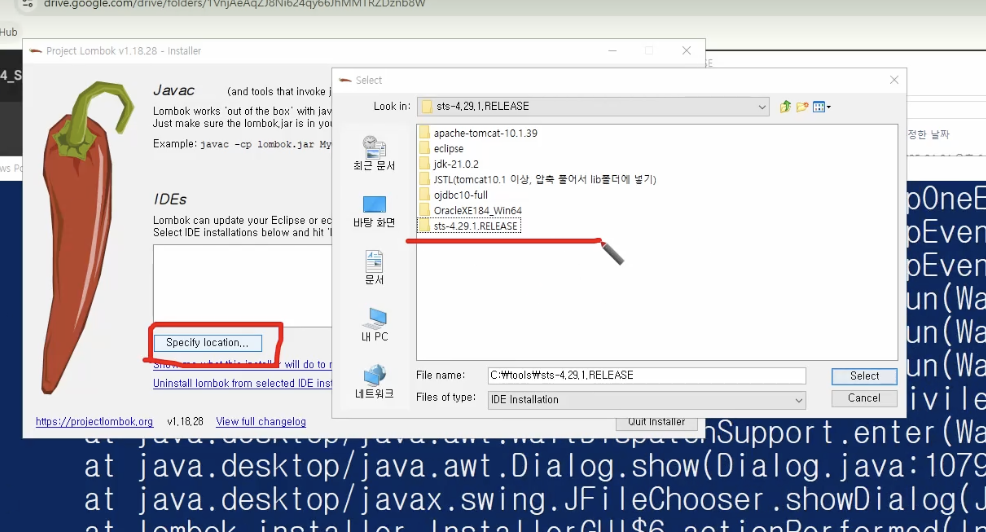Minimize the Project Lombok installer window
Screen dimensions: 986x532
pos(612,51)
